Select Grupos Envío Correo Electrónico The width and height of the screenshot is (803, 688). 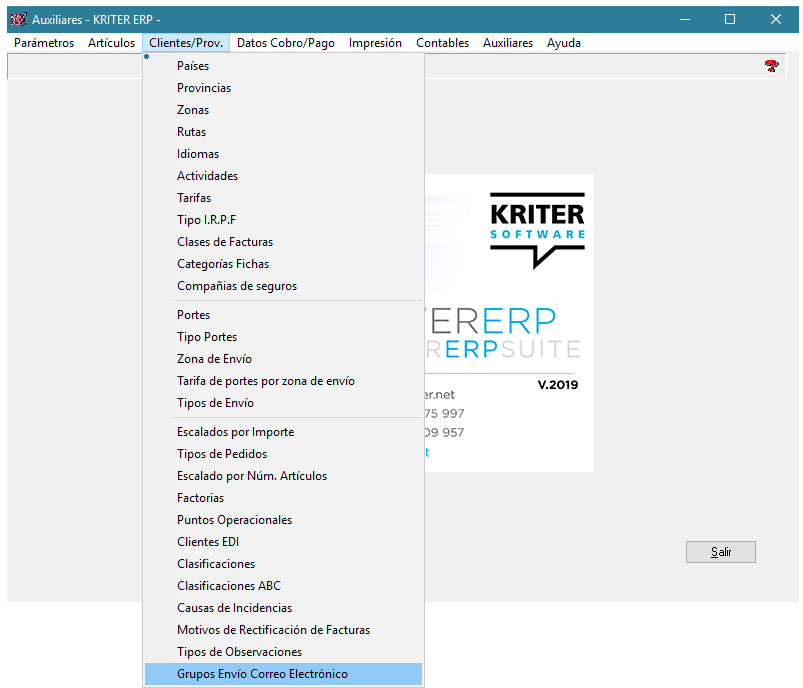click(x=283, y=674)
